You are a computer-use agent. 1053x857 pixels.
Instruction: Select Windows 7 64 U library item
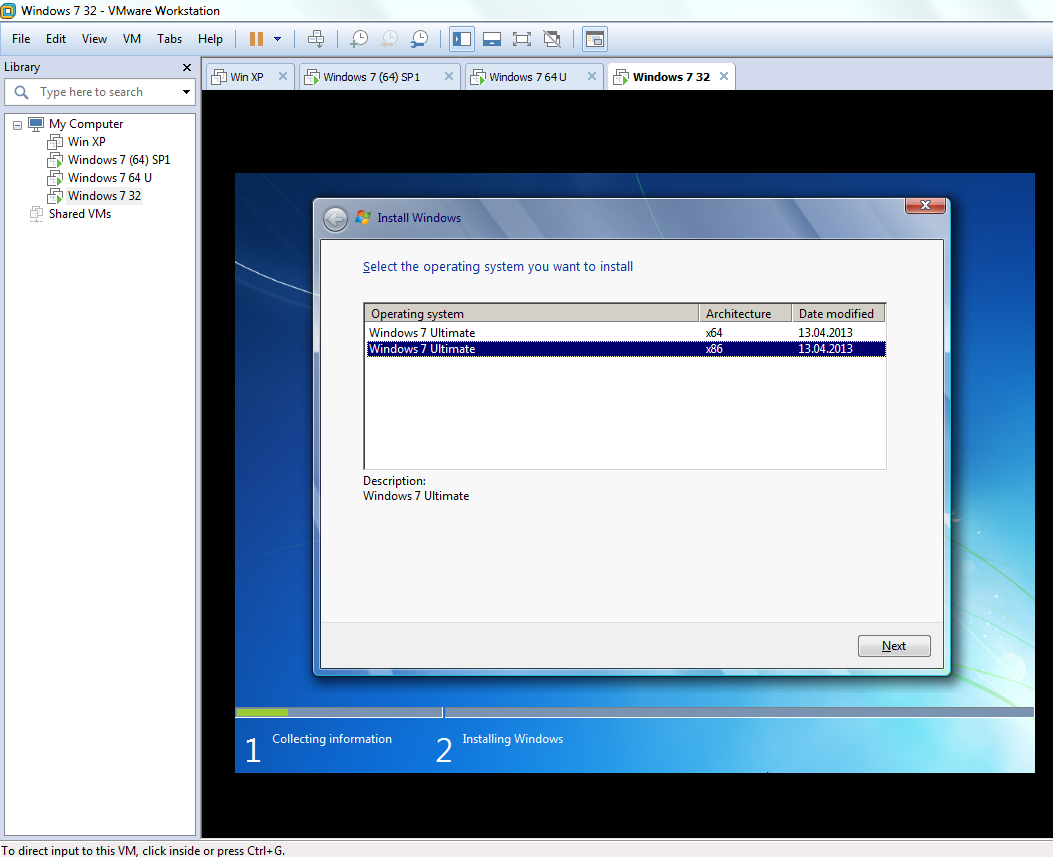pos(109,178)
